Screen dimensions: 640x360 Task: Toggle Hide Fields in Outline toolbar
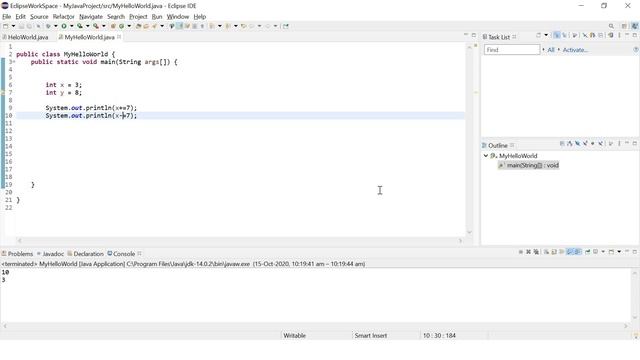click(x=578, y=144)
